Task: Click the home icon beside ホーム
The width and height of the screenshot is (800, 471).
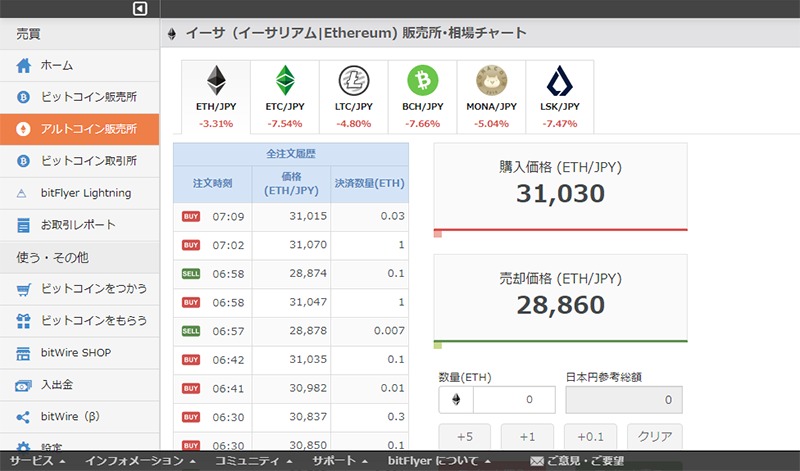Action: coord(23,65)
